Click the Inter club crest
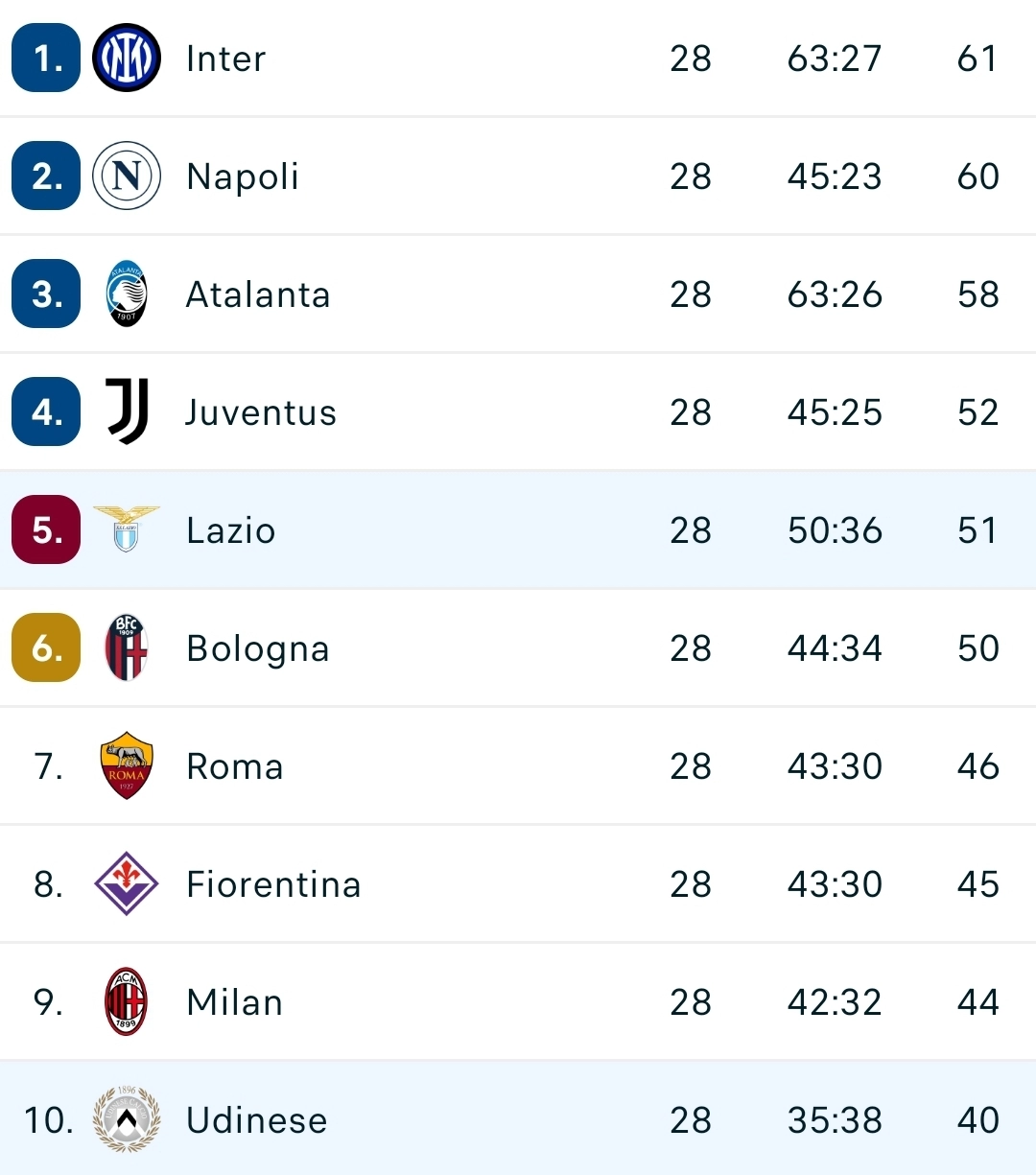Image resolution: width=1036 pixels, height=1175 pixels. click(127, 59)
